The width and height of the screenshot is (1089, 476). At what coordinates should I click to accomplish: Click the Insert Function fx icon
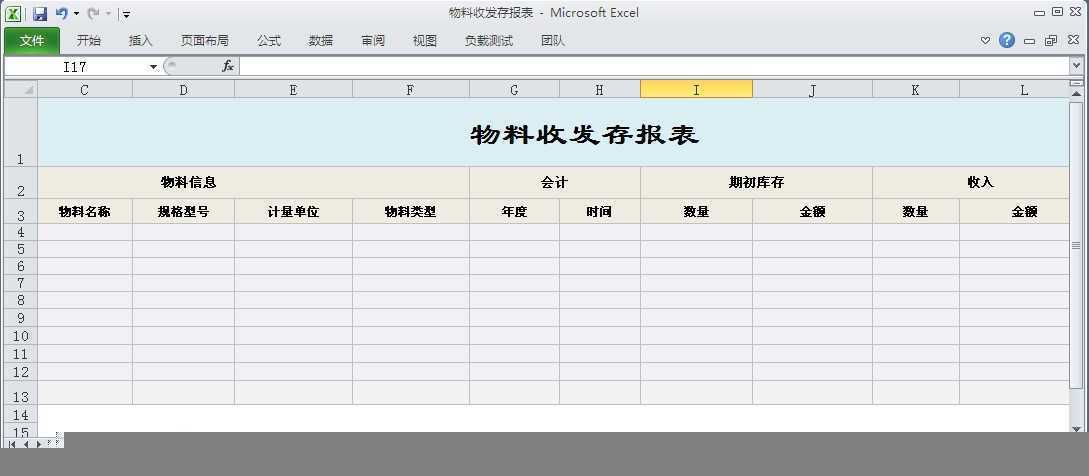[228, 67]
